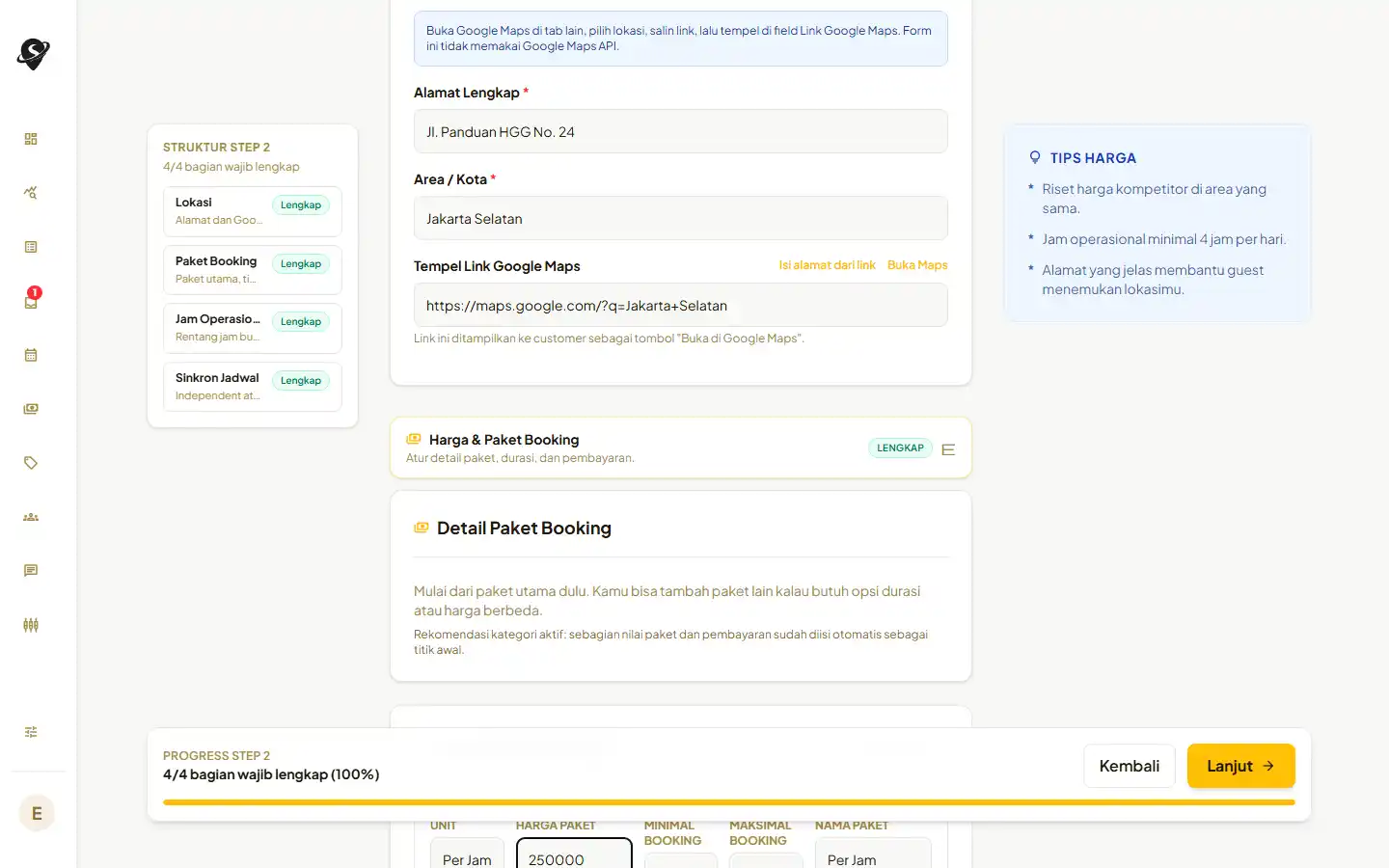Open the price tag icon in sidebar
1389x868 pixels.
[x=31, y=463]
